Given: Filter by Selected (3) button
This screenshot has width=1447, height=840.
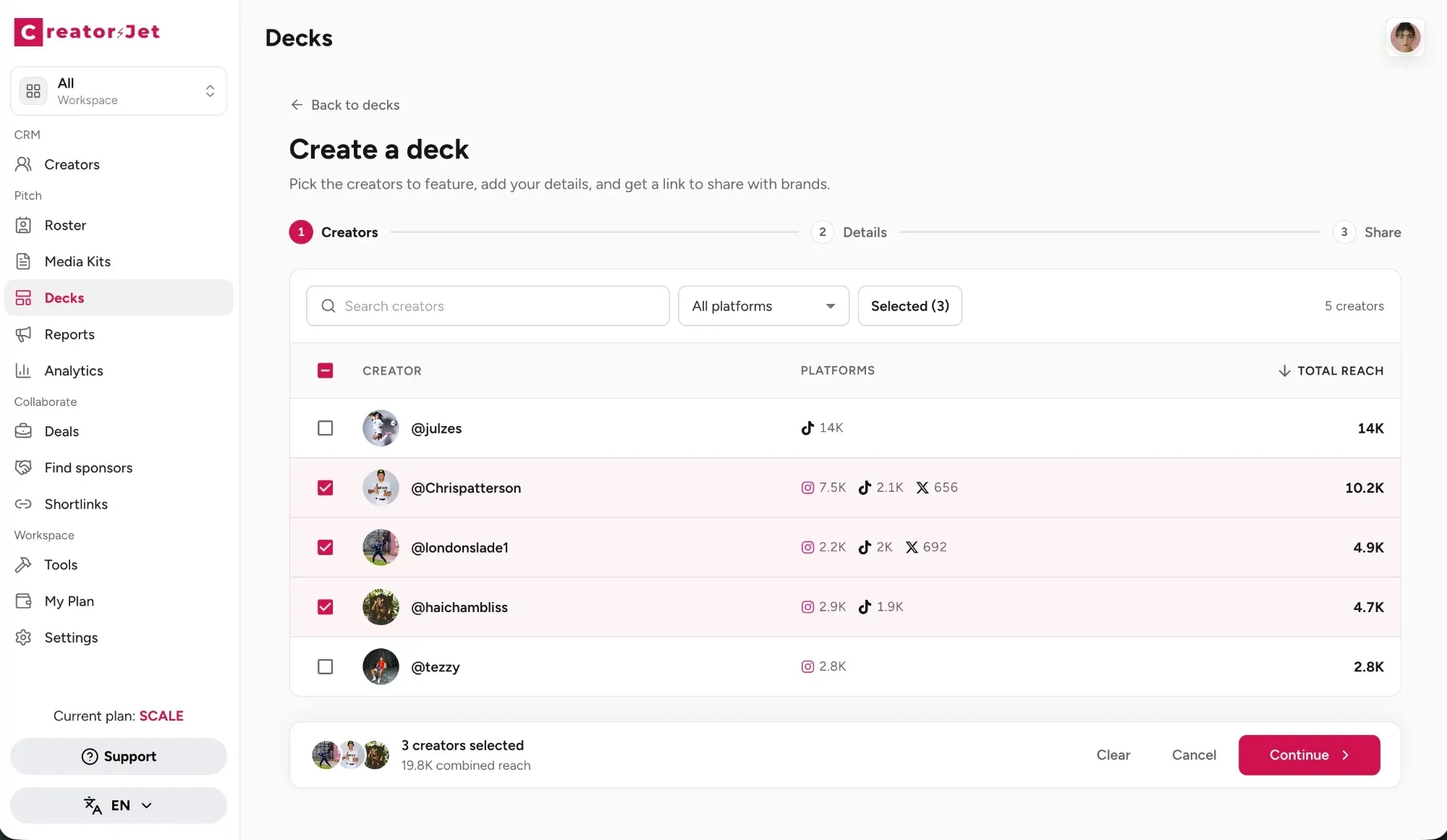Looking at the screenshot, I should 909,306.
